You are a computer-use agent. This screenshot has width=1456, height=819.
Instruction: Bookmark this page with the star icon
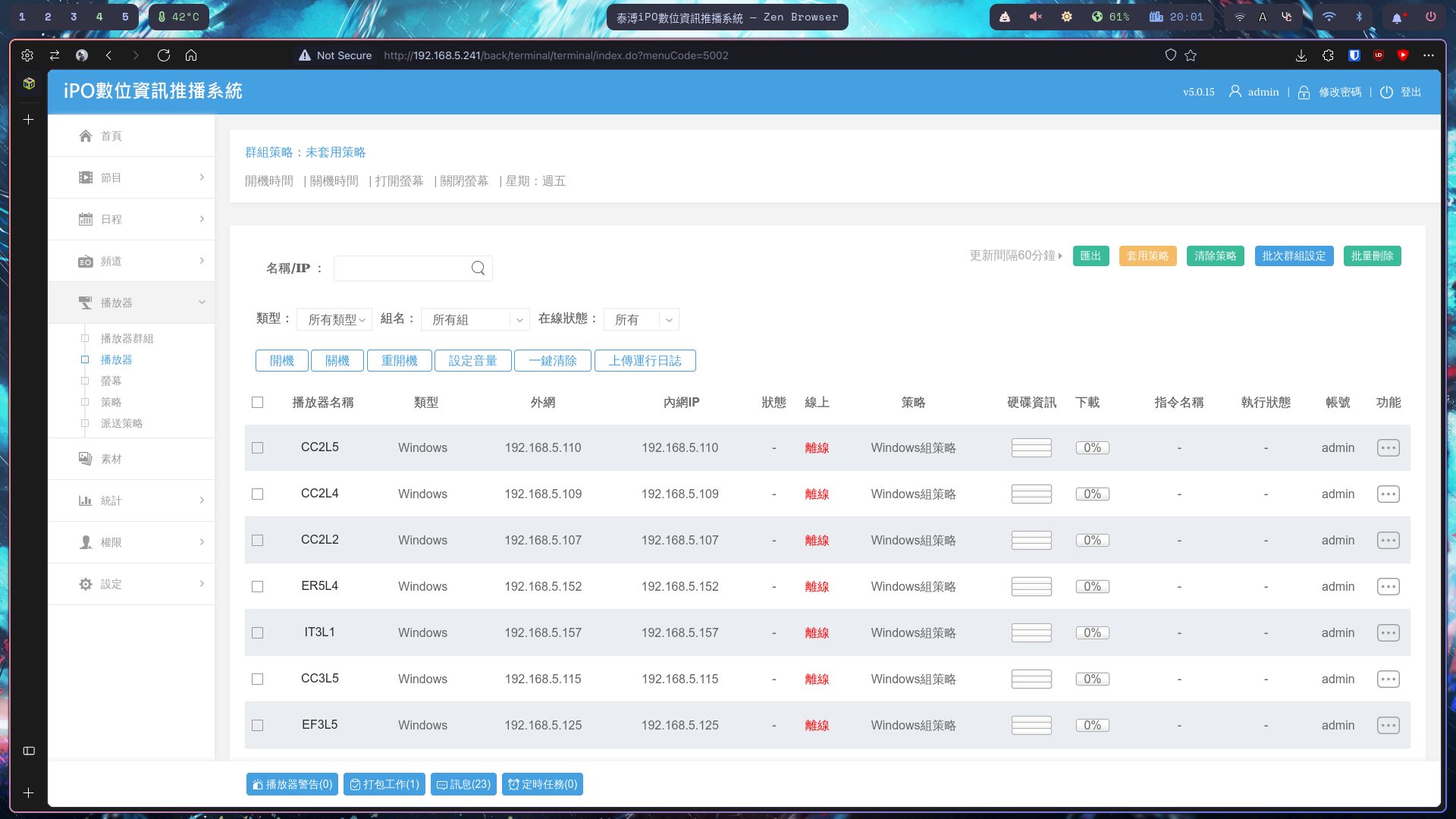click(1191, 55)
